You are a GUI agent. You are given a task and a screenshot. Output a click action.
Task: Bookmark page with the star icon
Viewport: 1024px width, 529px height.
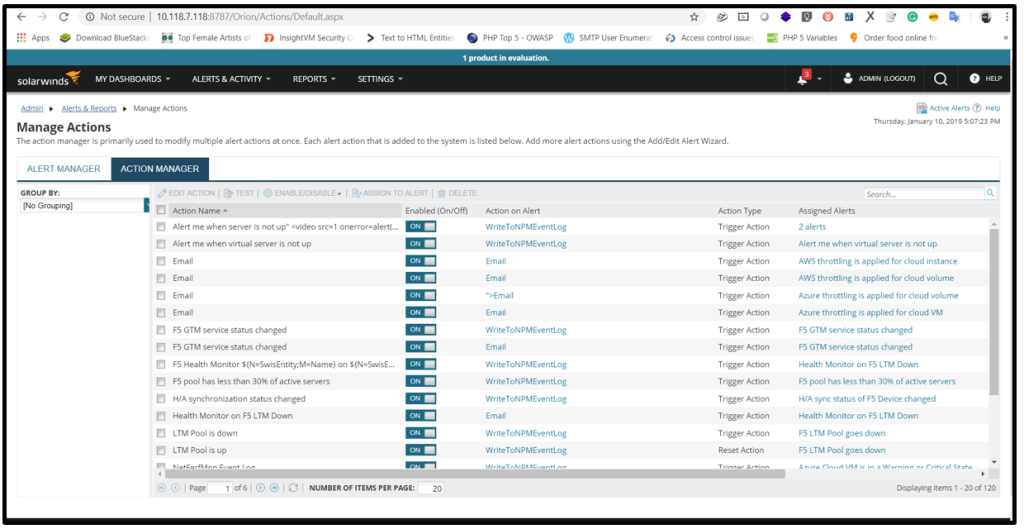[694, 17]
